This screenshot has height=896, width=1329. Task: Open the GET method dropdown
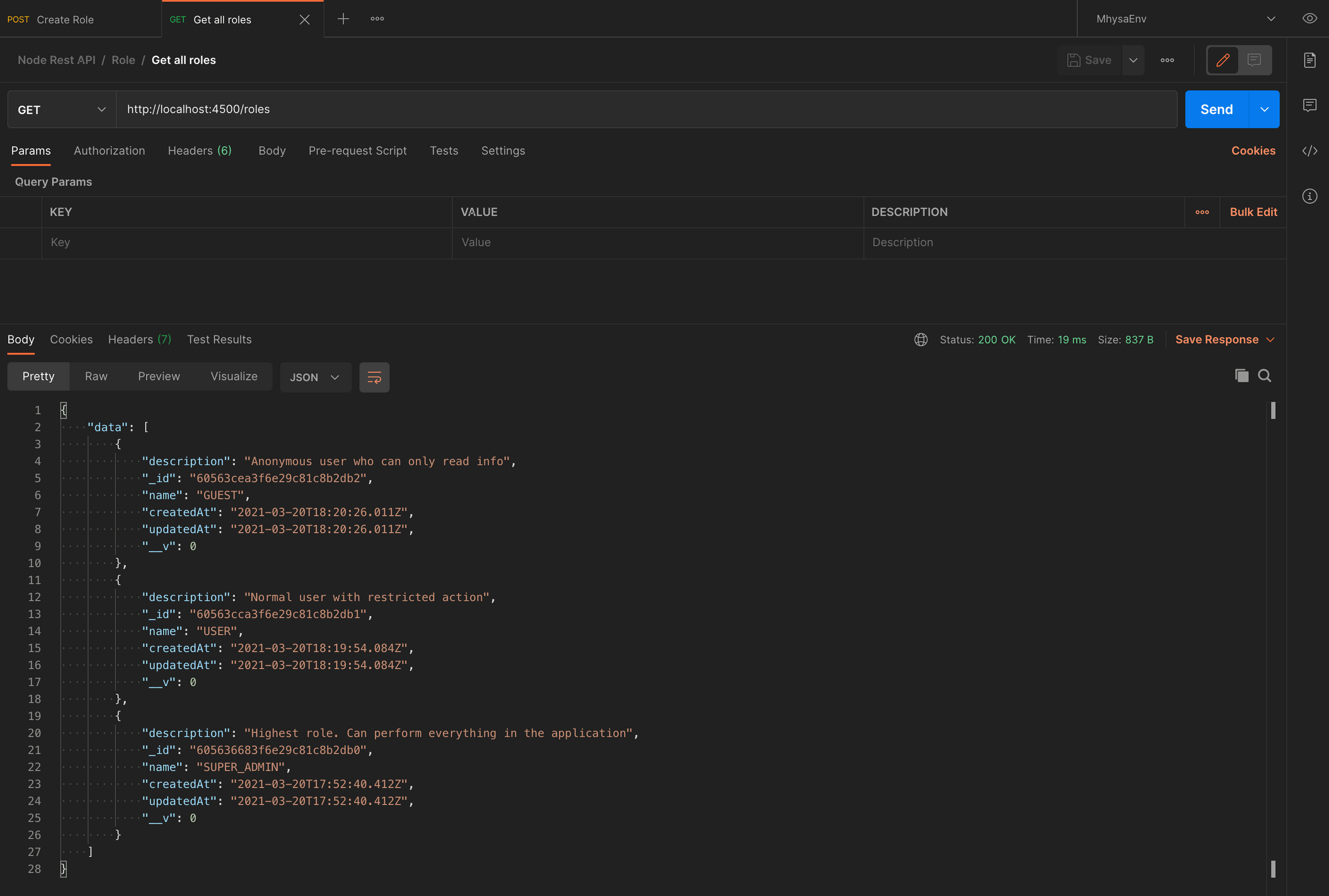coord(61,109)
